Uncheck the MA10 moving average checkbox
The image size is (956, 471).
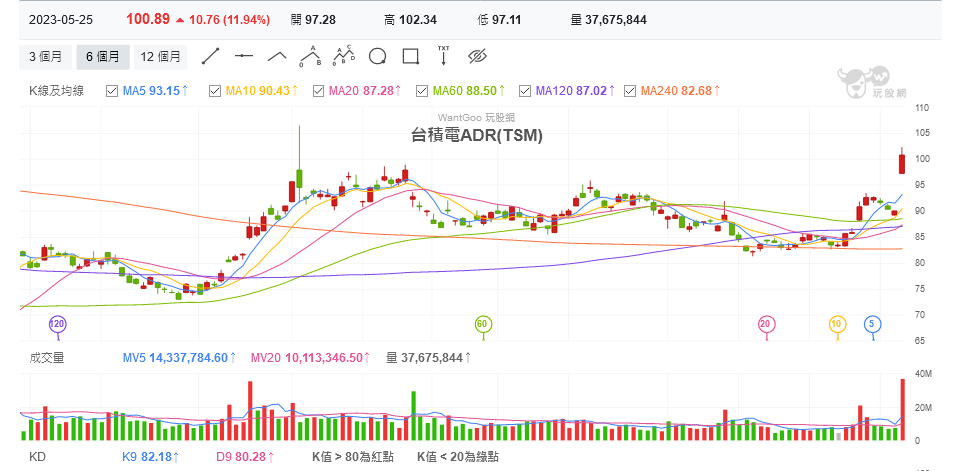215,91
